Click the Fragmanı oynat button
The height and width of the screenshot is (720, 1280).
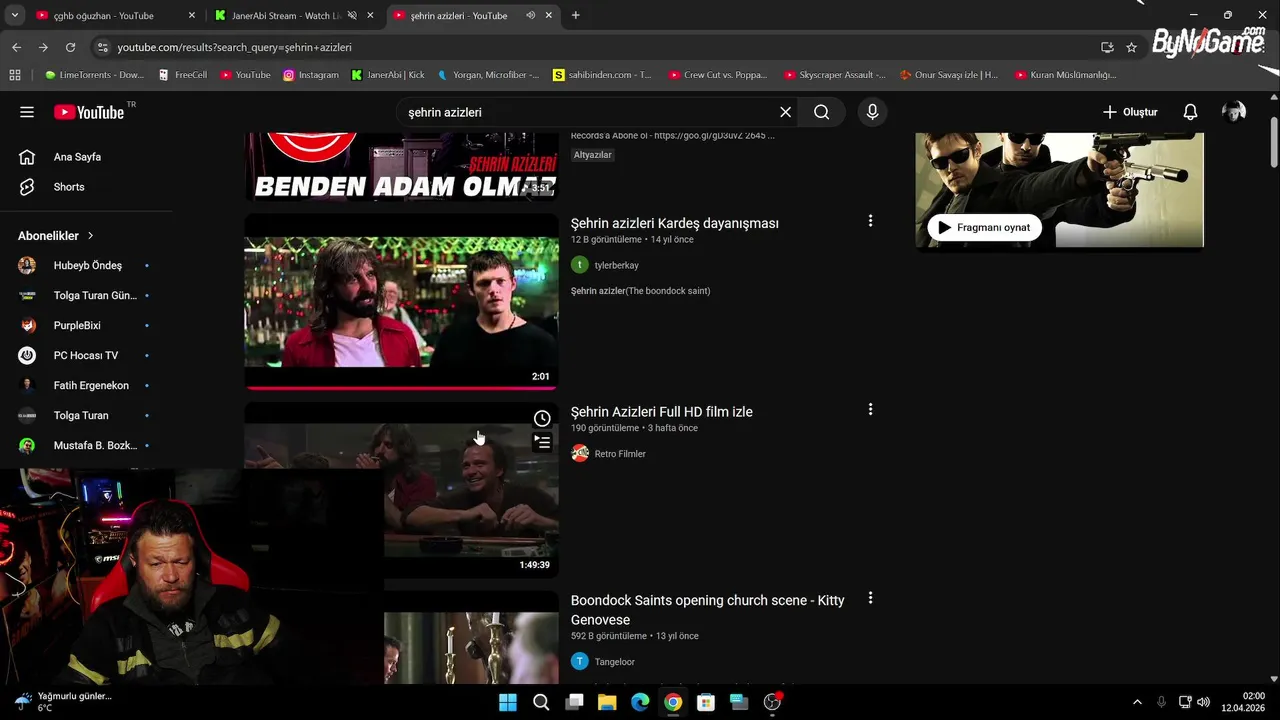[985, 227]
